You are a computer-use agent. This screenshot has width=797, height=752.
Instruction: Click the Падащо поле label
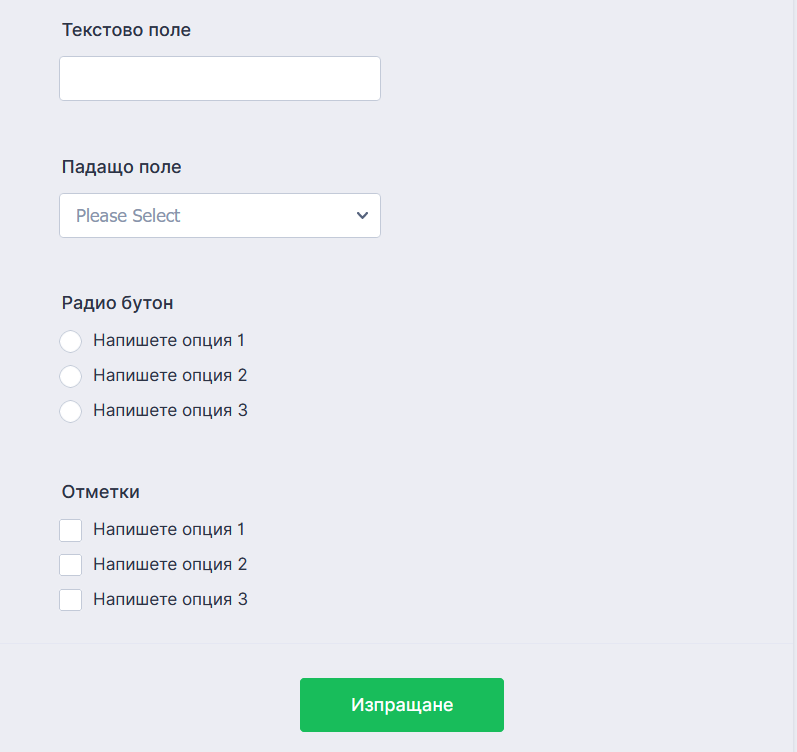121,167
